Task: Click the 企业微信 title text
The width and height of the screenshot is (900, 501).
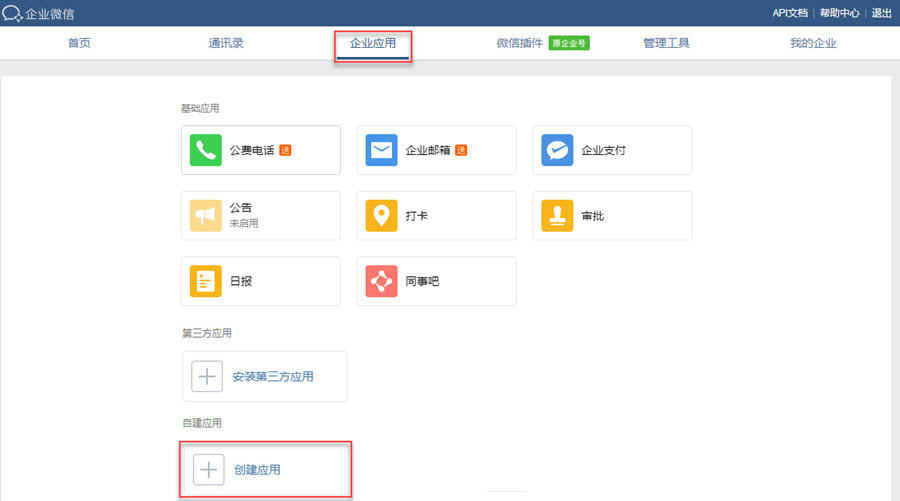Action: [49, 14]
